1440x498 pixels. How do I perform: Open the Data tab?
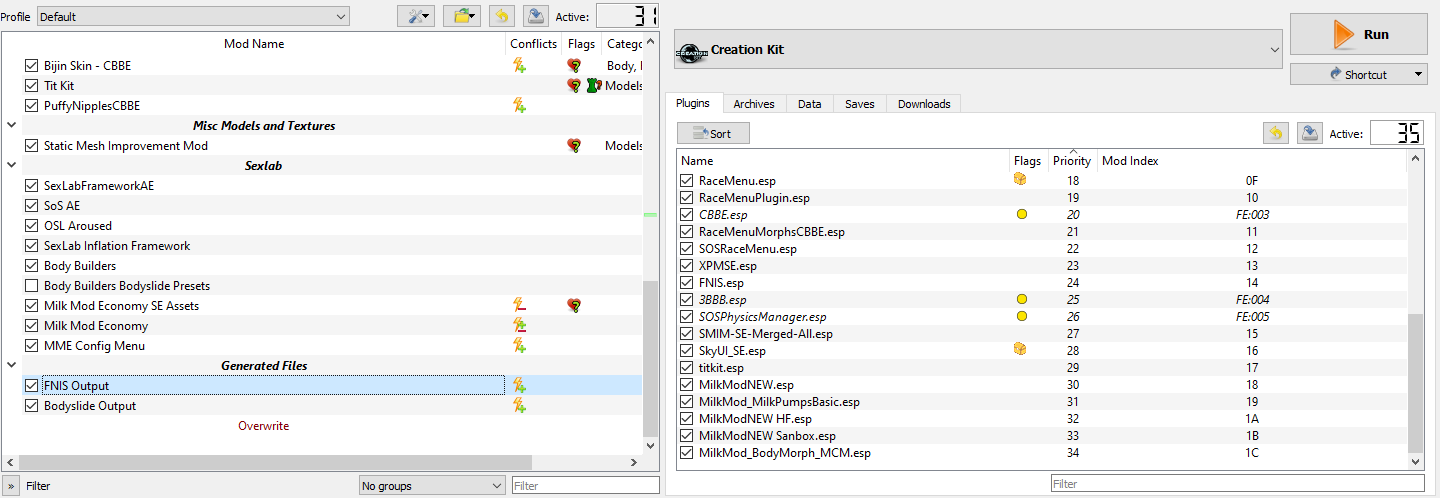(x=810, y=104)
